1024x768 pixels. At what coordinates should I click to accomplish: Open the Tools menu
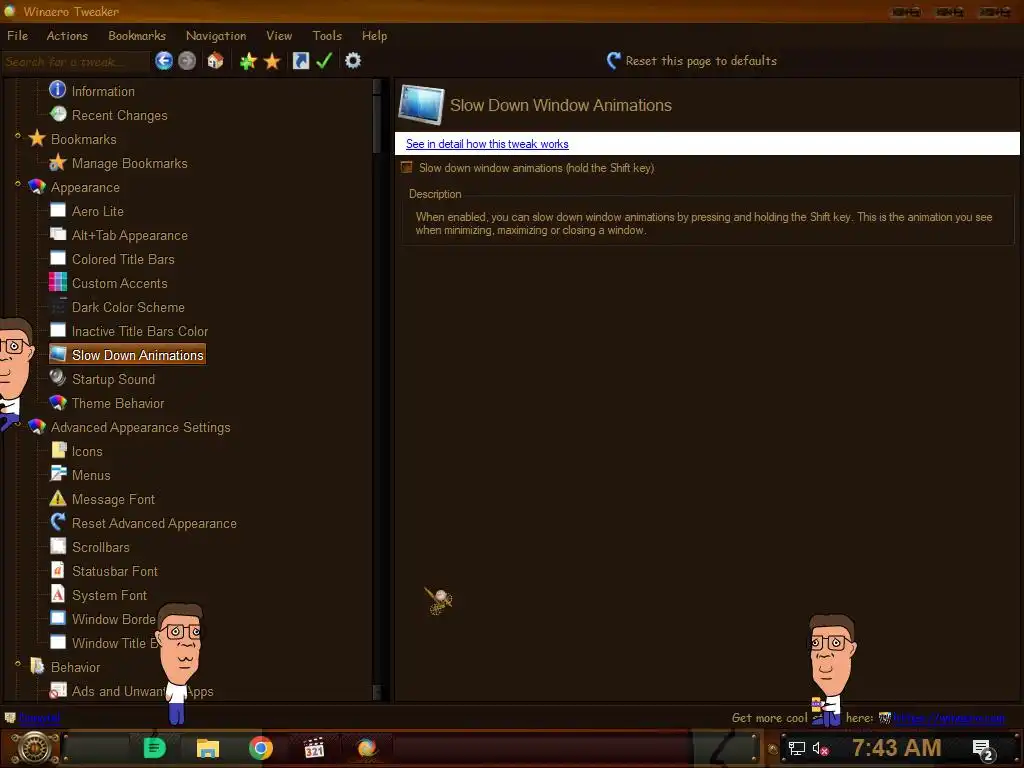(327, 35)
